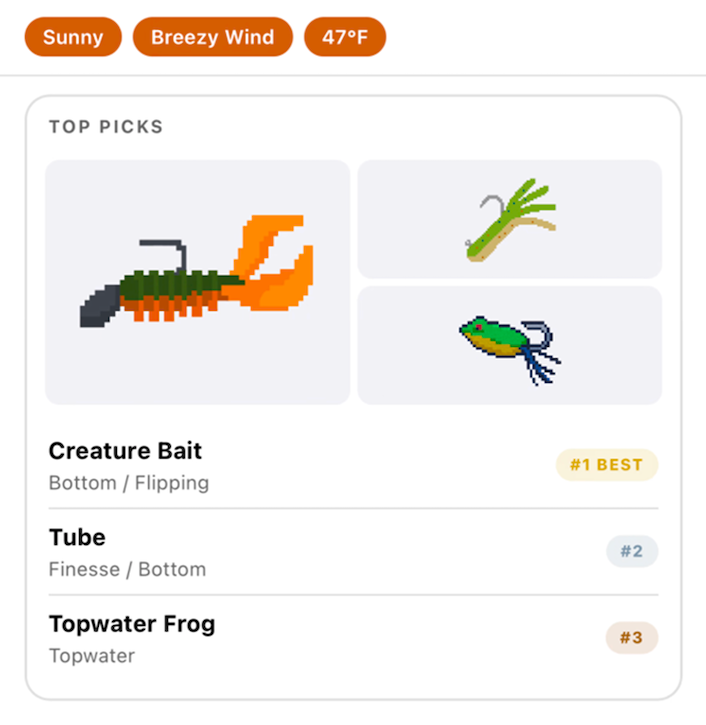Open the Creature Bait title entry

(125, 451)
